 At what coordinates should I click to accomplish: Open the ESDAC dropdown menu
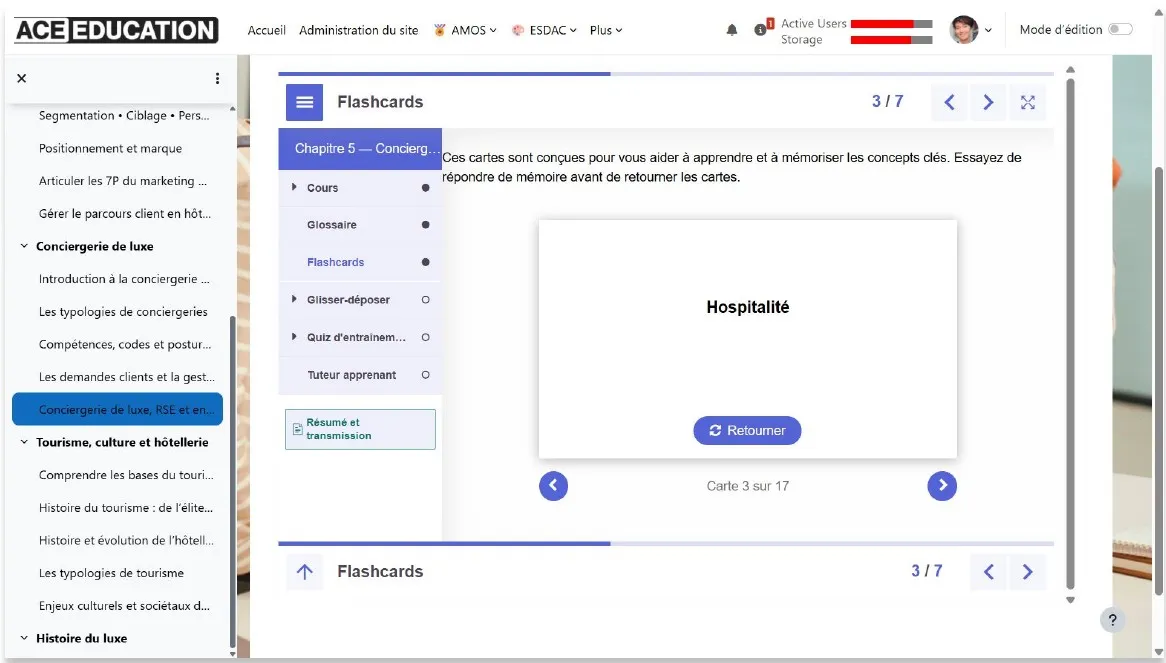pyautogui.click(x=544, y=30)
